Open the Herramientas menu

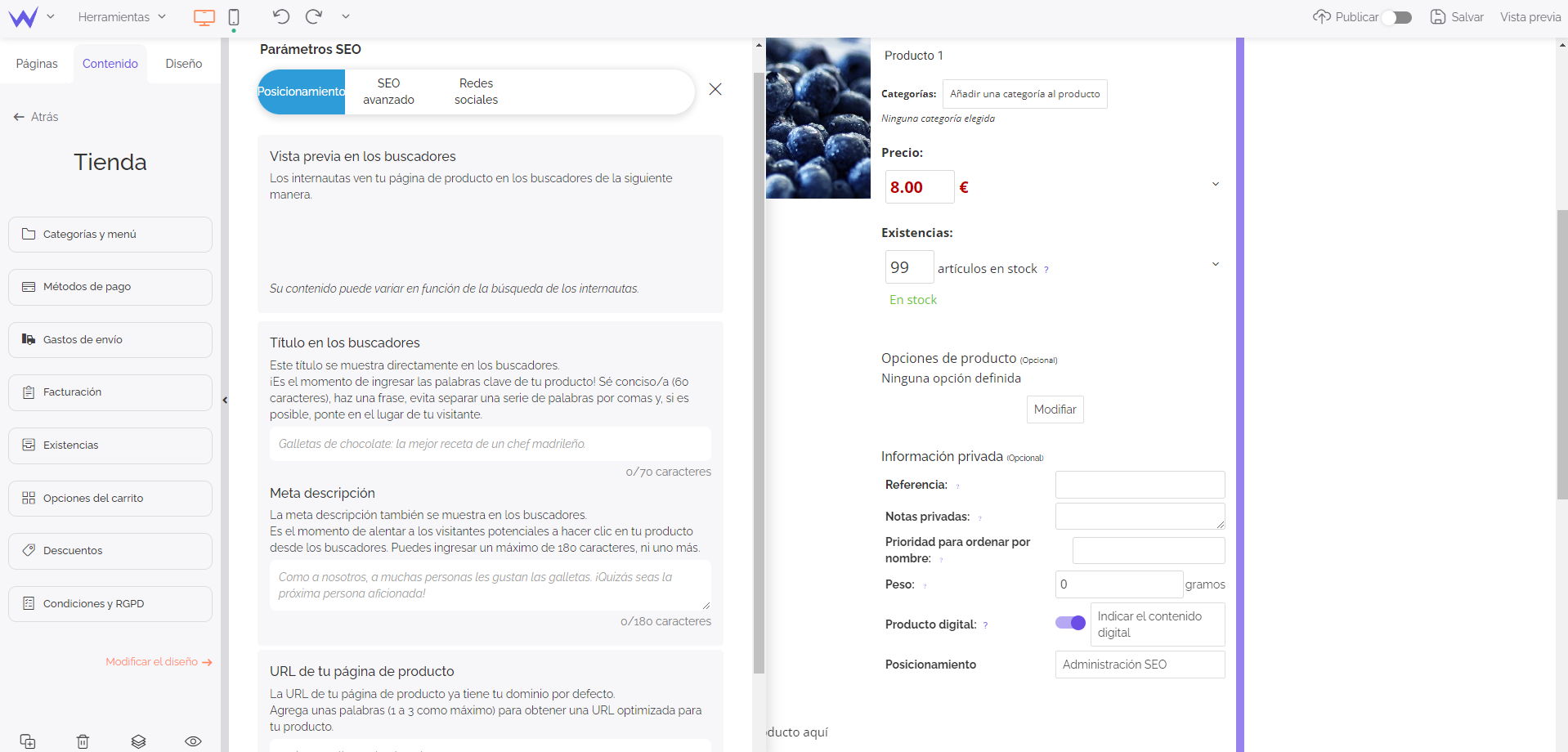tap(122, 16)
